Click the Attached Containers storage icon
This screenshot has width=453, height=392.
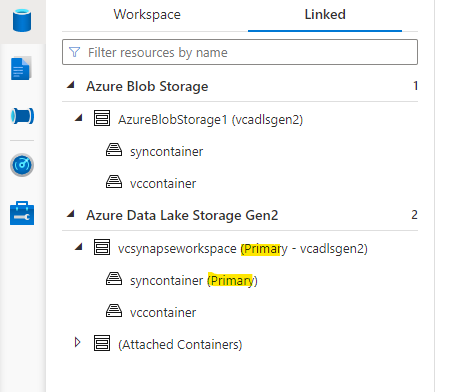pyautogui.click(x=102, y=343)
